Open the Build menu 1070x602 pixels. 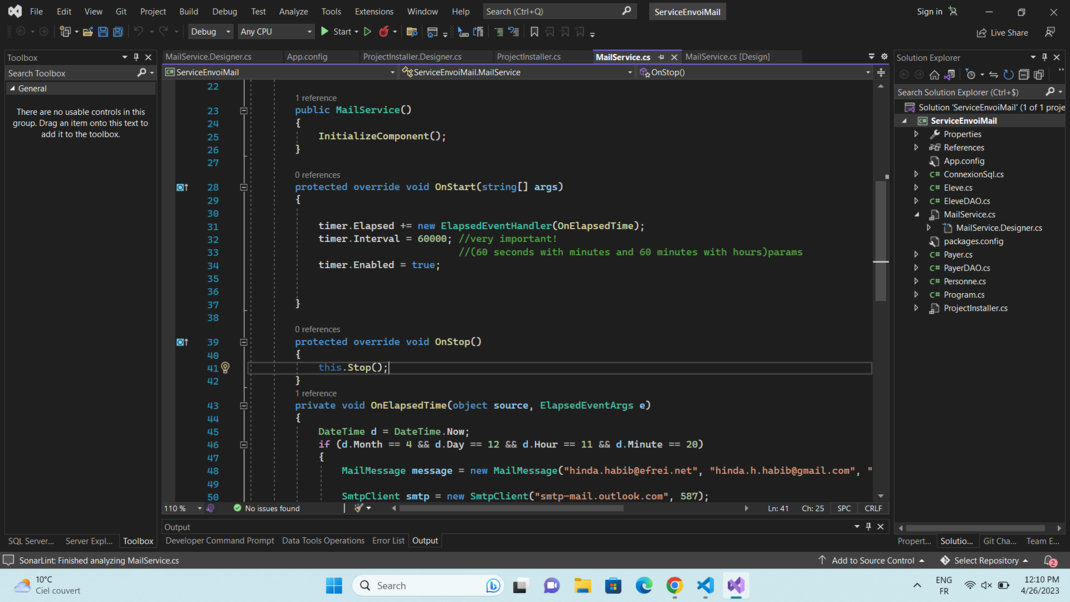pyautogui.click(x=188, y=12)
